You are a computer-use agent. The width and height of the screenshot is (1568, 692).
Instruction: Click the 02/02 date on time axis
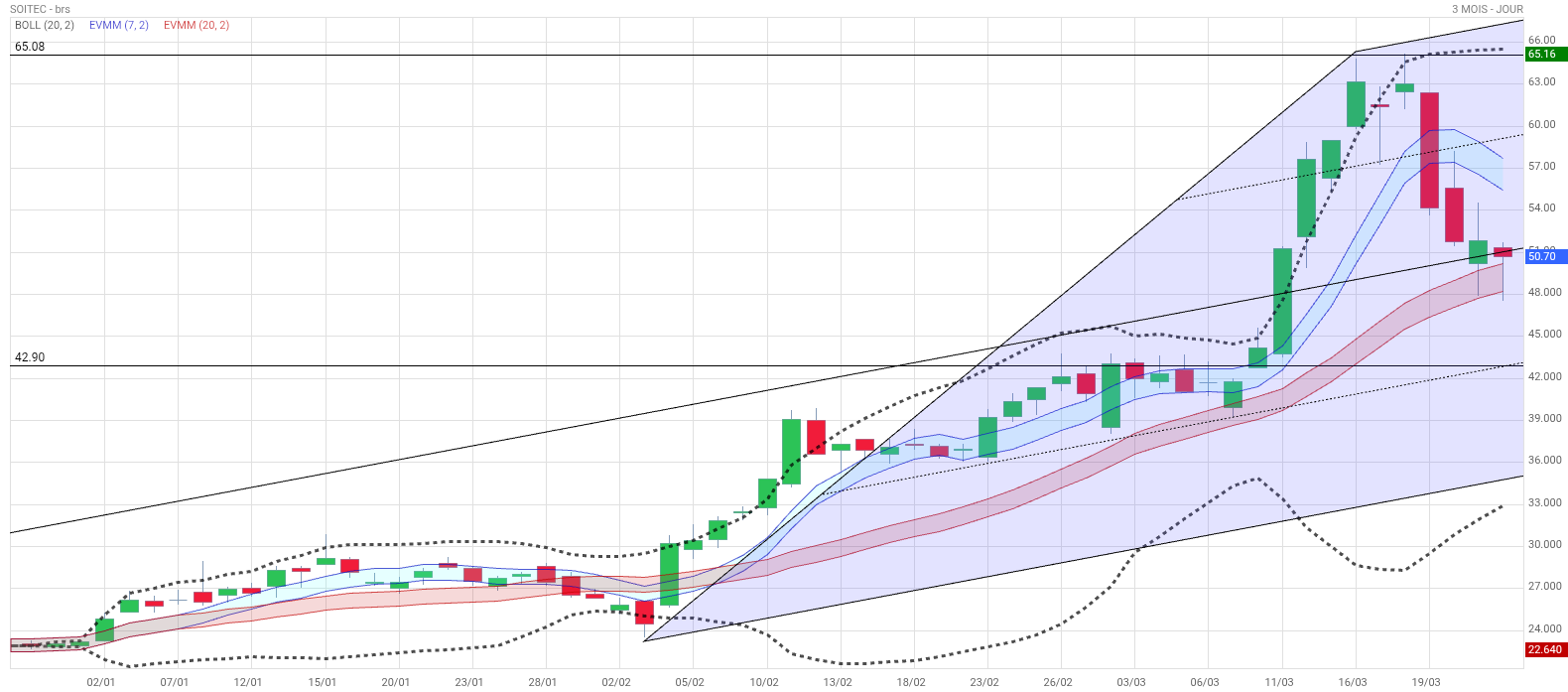click(x=616, y=683)
